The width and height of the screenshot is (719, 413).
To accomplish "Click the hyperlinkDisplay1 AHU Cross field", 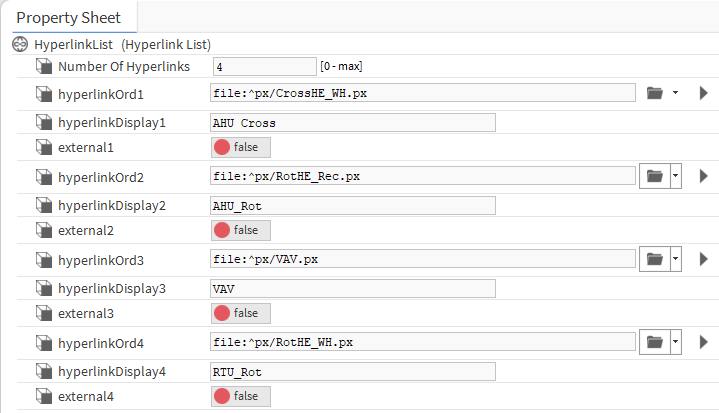I will tap(352, 123).
